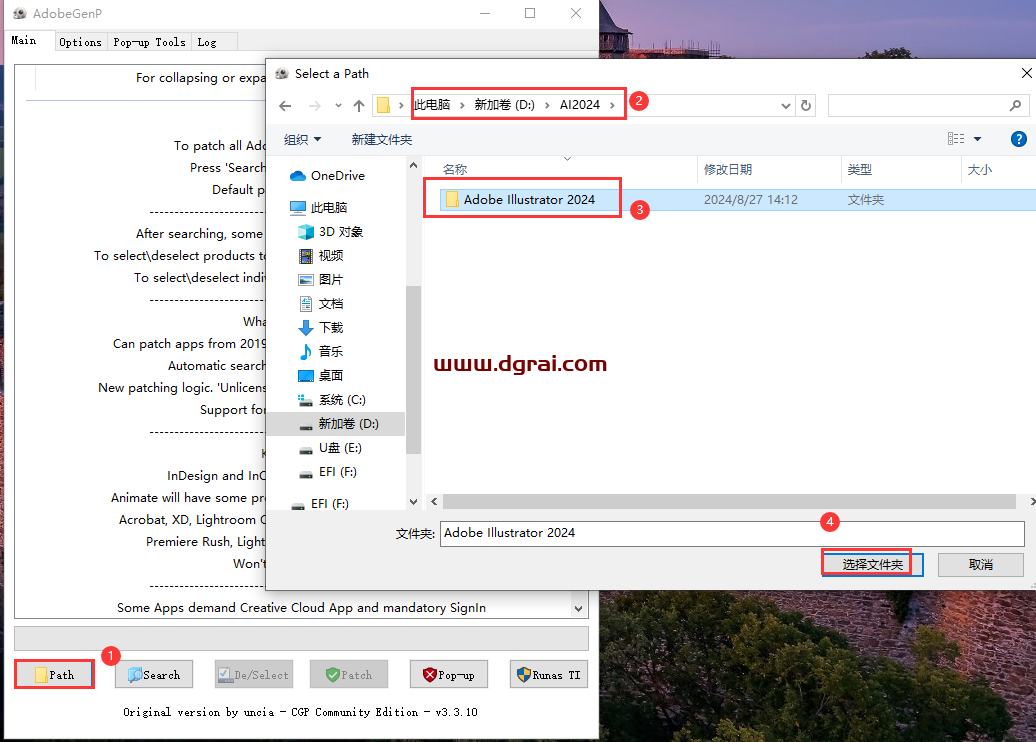
Task: Click the Path button with folder icon
Action: (x=53, y=674)
